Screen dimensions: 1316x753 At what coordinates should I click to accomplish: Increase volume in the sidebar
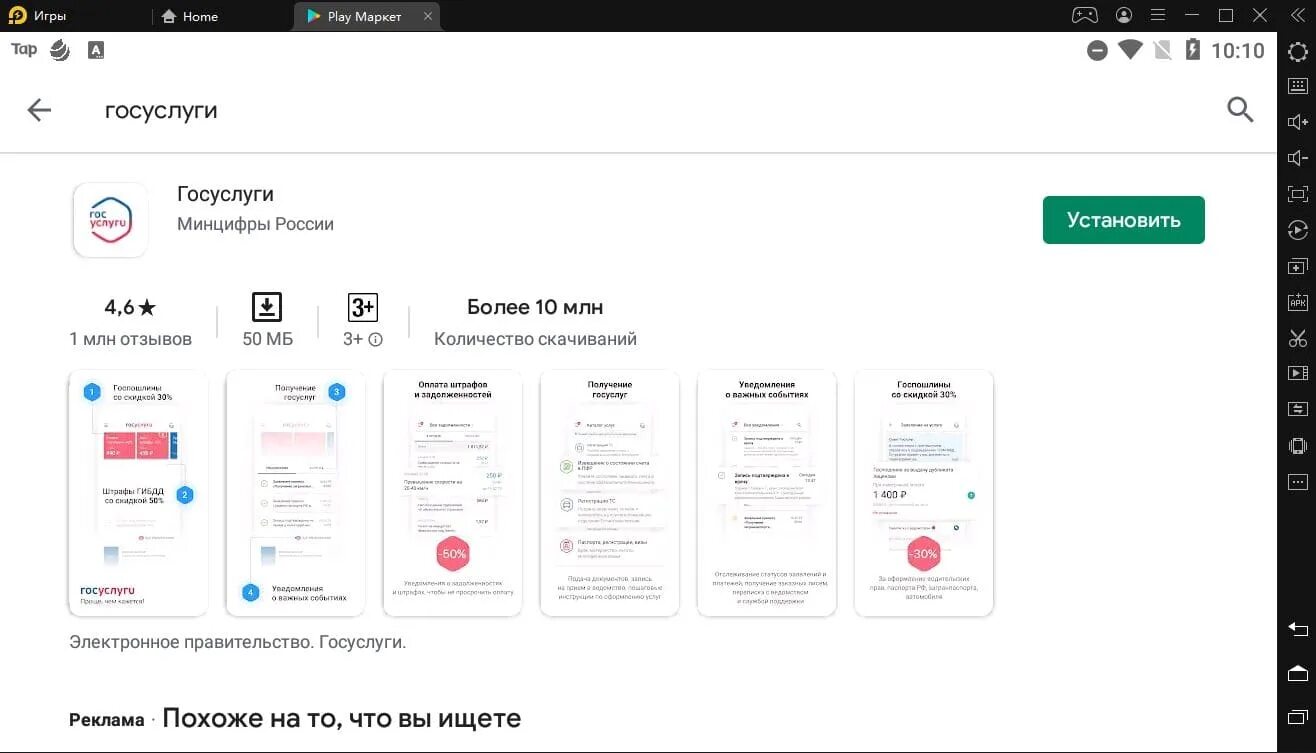[x=1297, y=122]
